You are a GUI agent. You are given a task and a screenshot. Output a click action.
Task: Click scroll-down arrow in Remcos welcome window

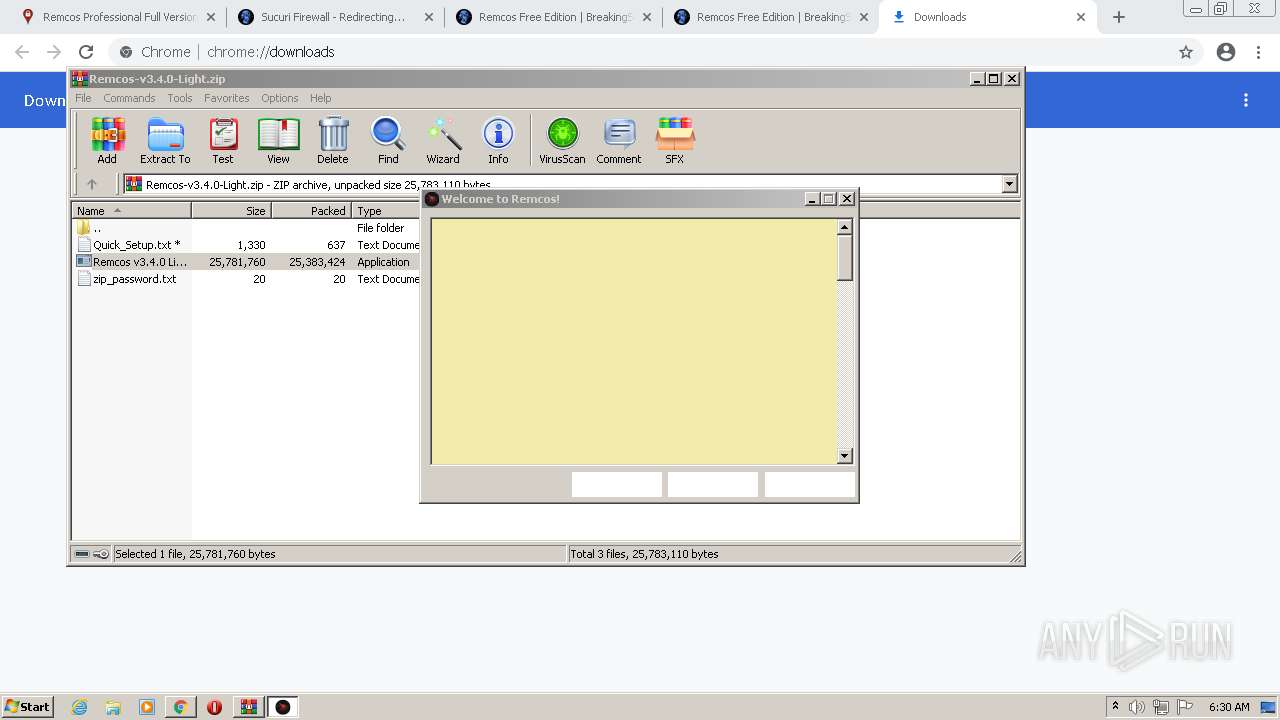(x=845, y=456)
